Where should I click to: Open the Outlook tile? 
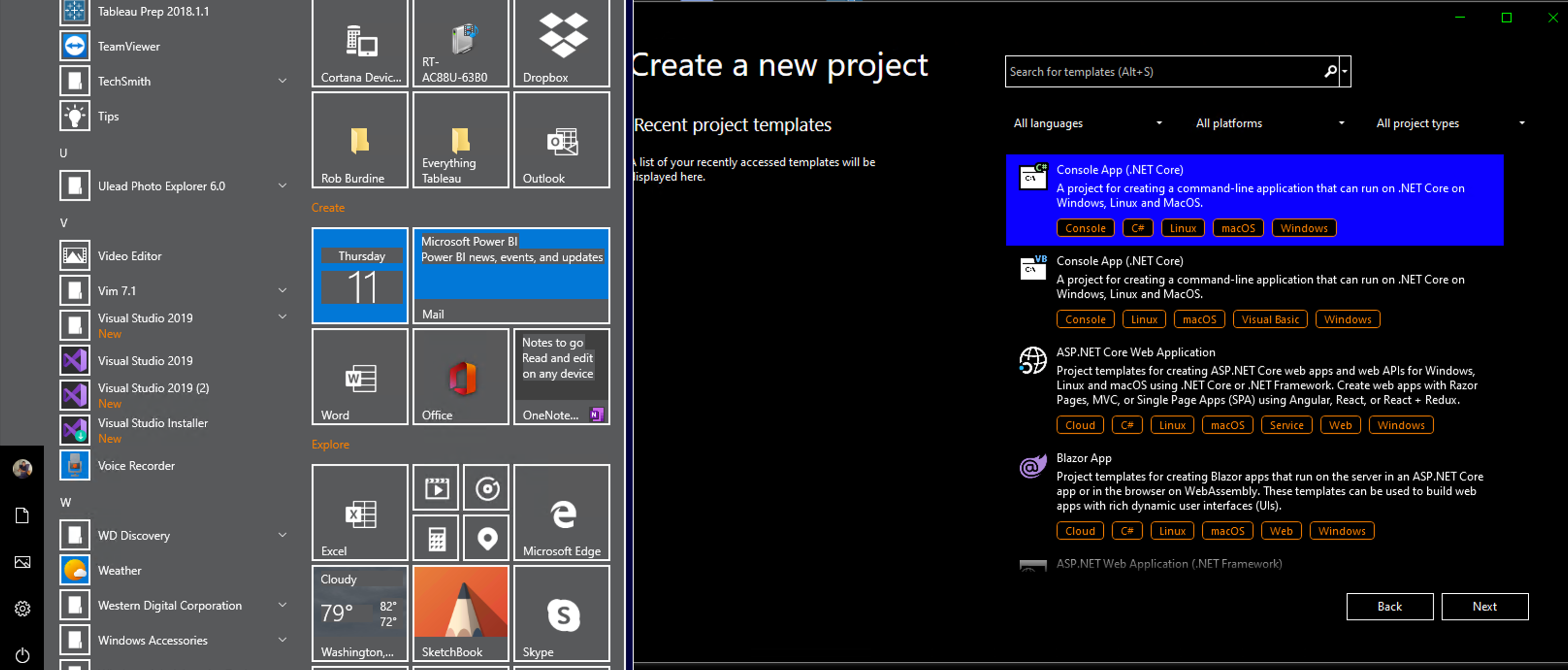pos(561,140)
